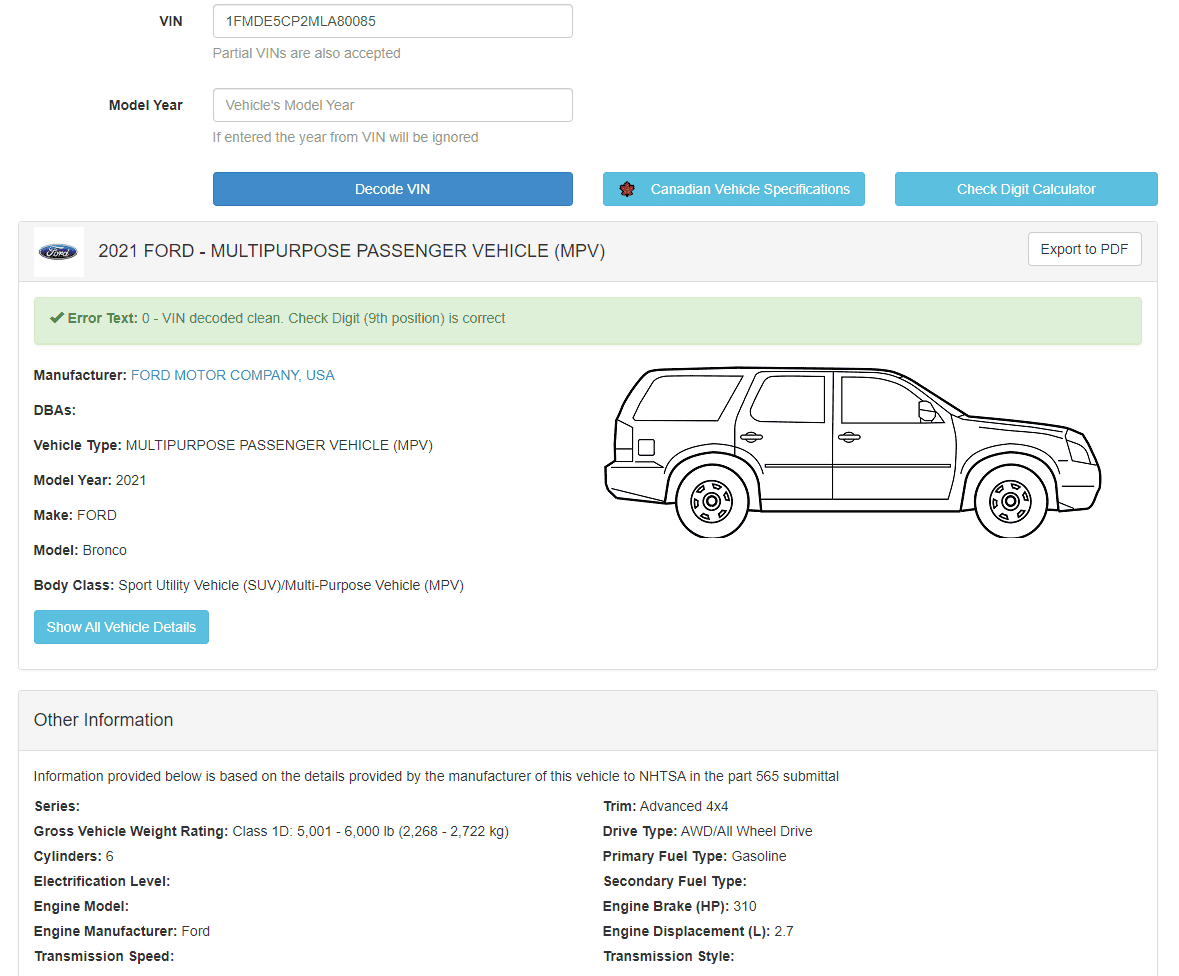Click the 'Primary Fuel Type: Gasoline' entry
Image resolution: width=1179 pixels, height=976 pixels.
click(695, 856)
